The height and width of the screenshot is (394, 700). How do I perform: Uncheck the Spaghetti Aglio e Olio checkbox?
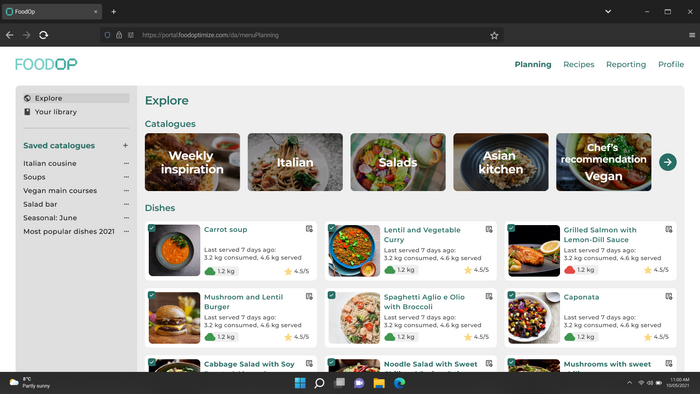(x=332, y=295)
